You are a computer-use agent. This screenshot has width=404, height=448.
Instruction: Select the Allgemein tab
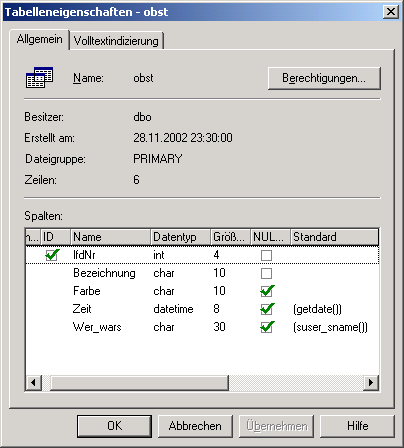pyautogui.click(x=39, y=39)
